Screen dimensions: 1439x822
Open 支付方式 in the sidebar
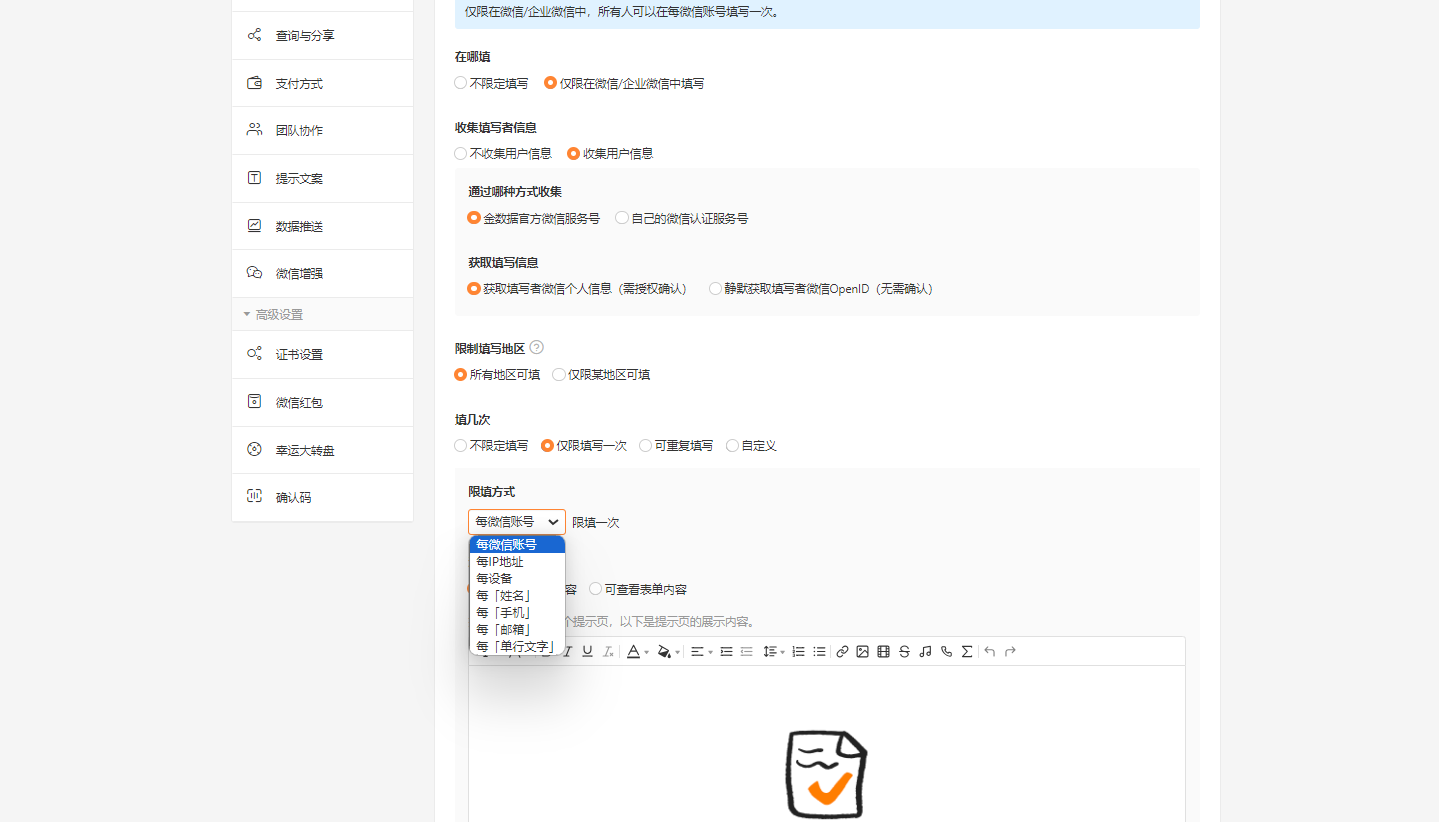click(x=322, y=83)
